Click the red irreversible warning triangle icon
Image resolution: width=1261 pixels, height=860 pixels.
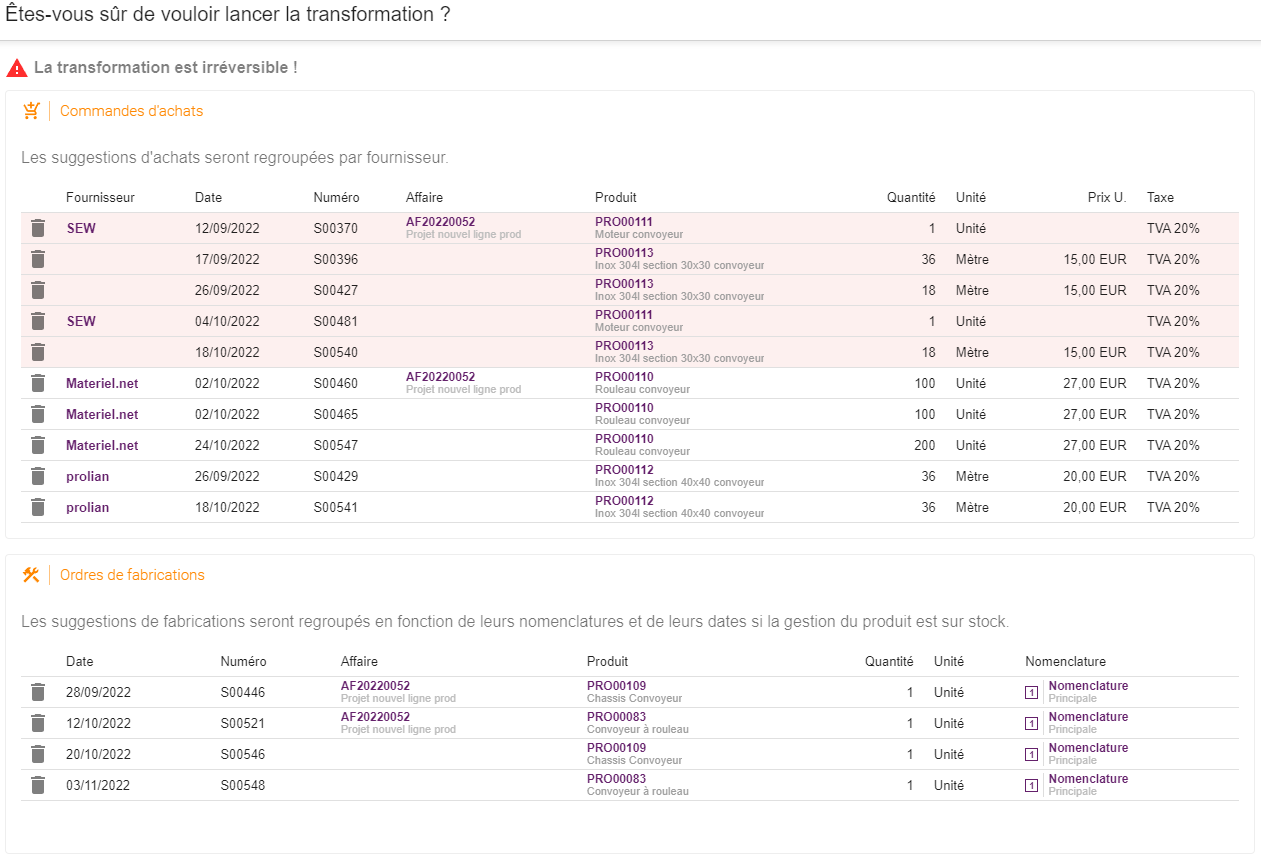point(17,68)
